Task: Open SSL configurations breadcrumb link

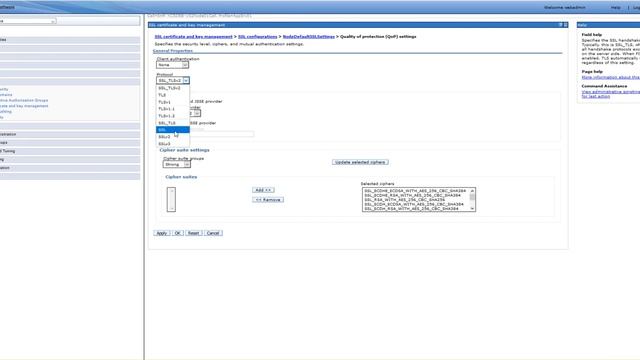Action: pos(258,37)
